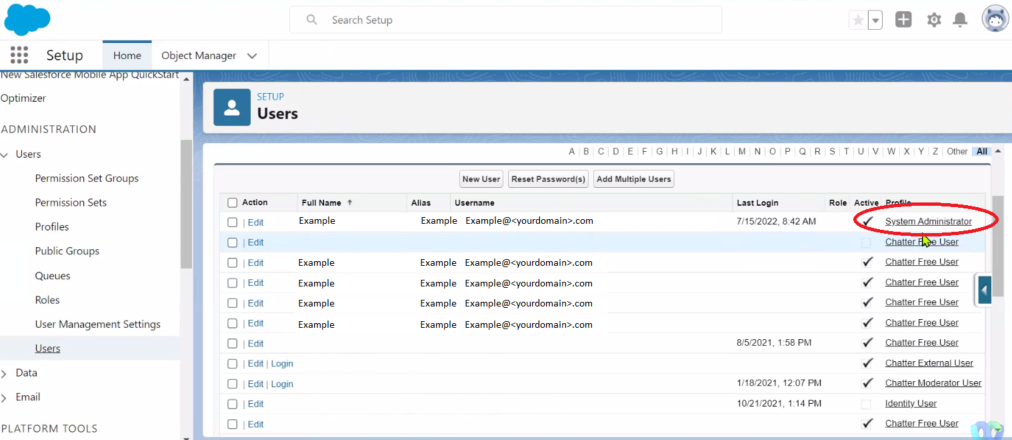The width and height of the screenshot is (1012, 440).
Task: Open the Setup gear icon
Action: click(x=934, y=20)
